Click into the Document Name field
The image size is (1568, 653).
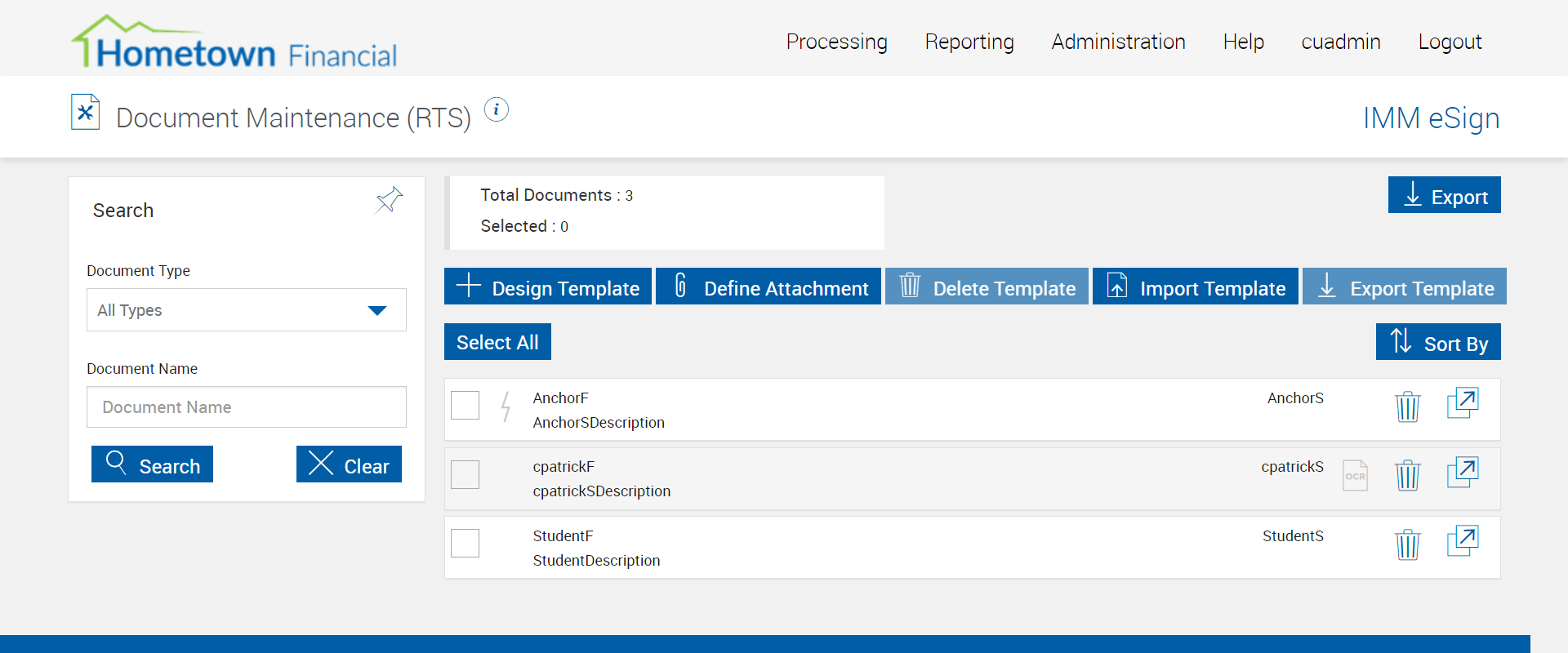click(x=246, y=407)
